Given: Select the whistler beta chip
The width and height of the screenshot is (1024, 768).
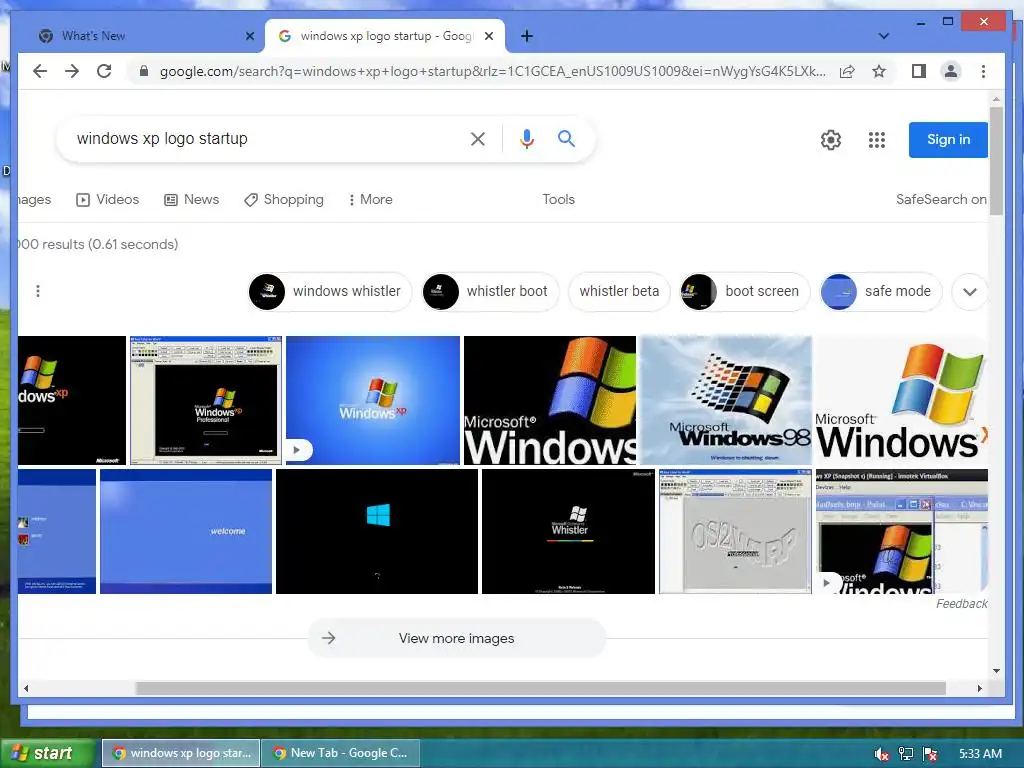Looking at the screenshot, I should 619,291.
